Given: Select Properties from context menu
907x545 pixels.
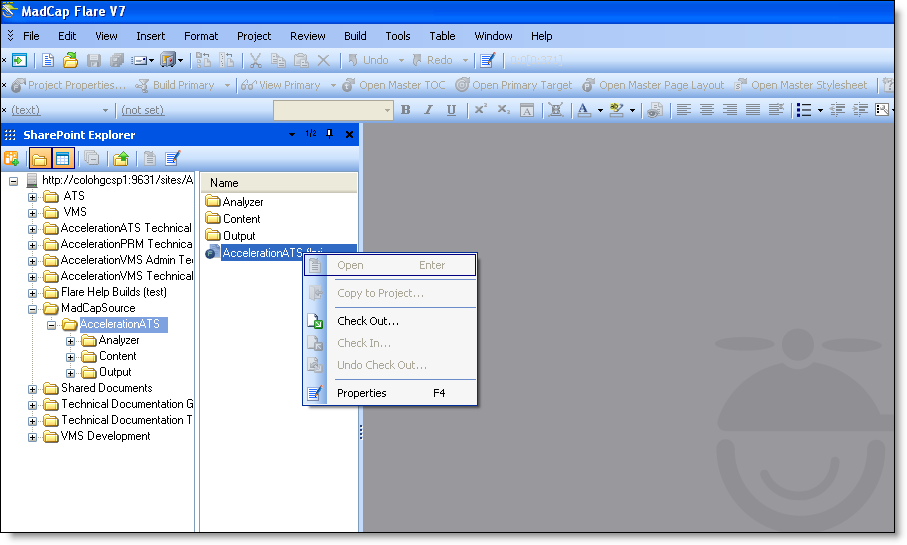Looking at the screenshot, I should tap(390, 393).
